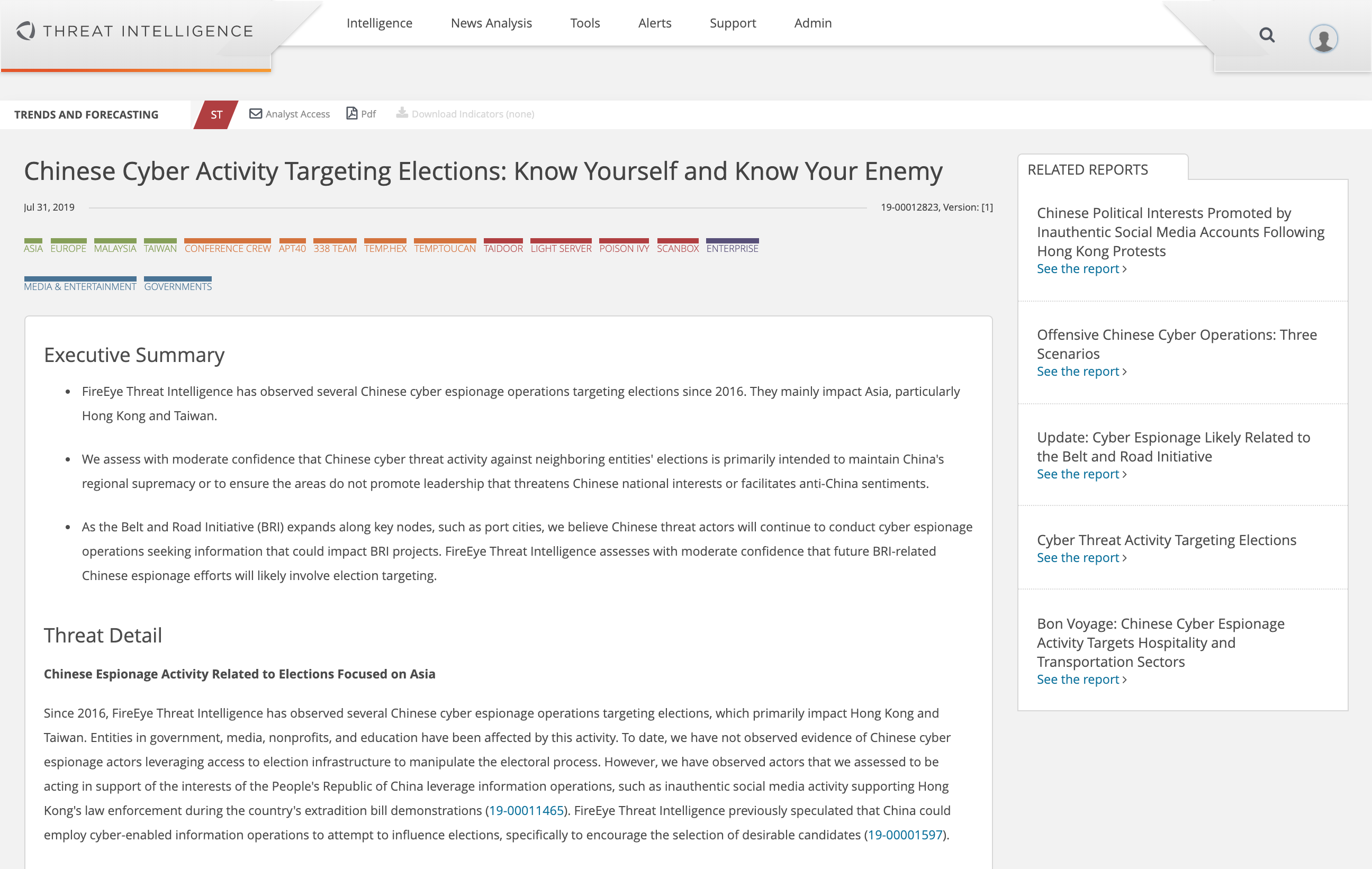Click the Download Indicators download icon

[x=402, y=113]
